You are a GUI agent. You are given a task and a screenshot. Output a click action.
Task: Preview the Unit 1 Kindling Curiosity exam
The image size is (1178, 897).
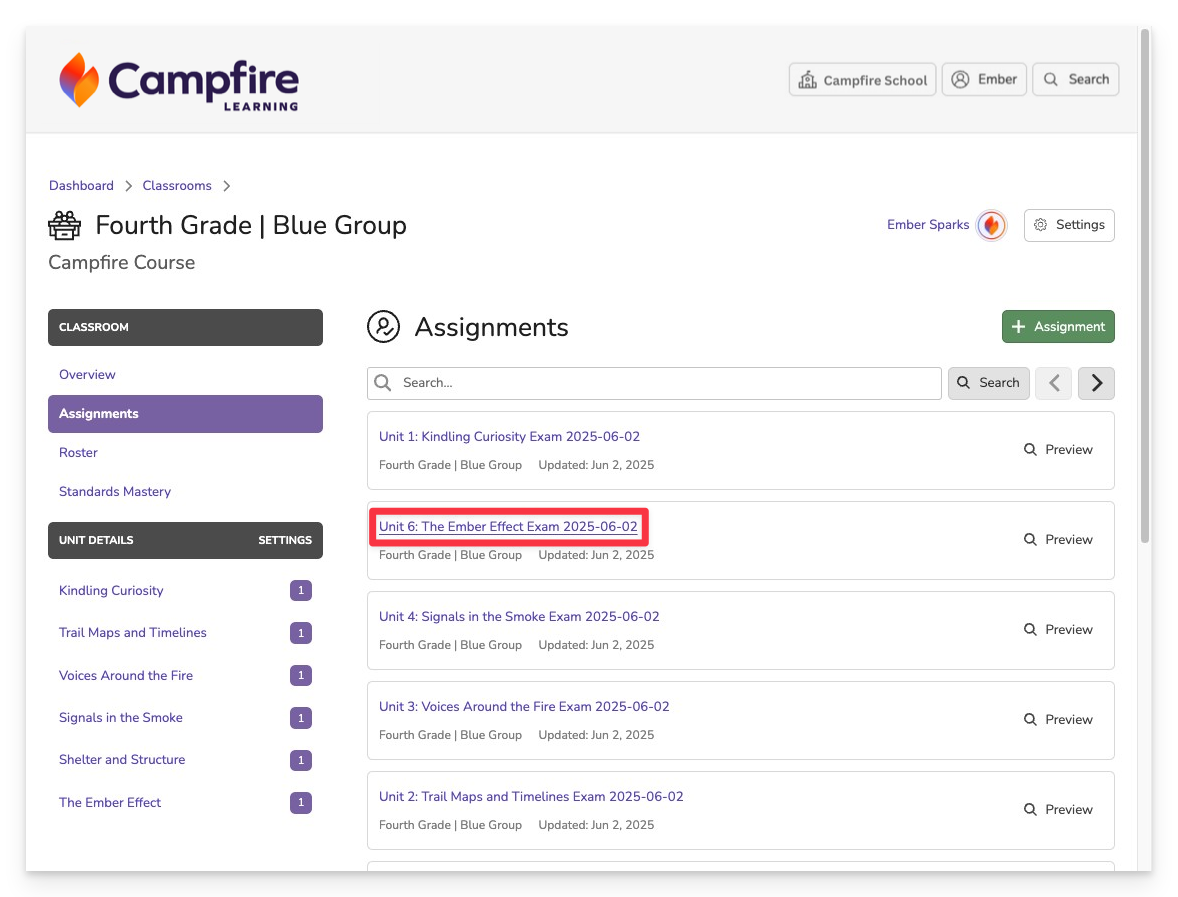coord(1059,449)
